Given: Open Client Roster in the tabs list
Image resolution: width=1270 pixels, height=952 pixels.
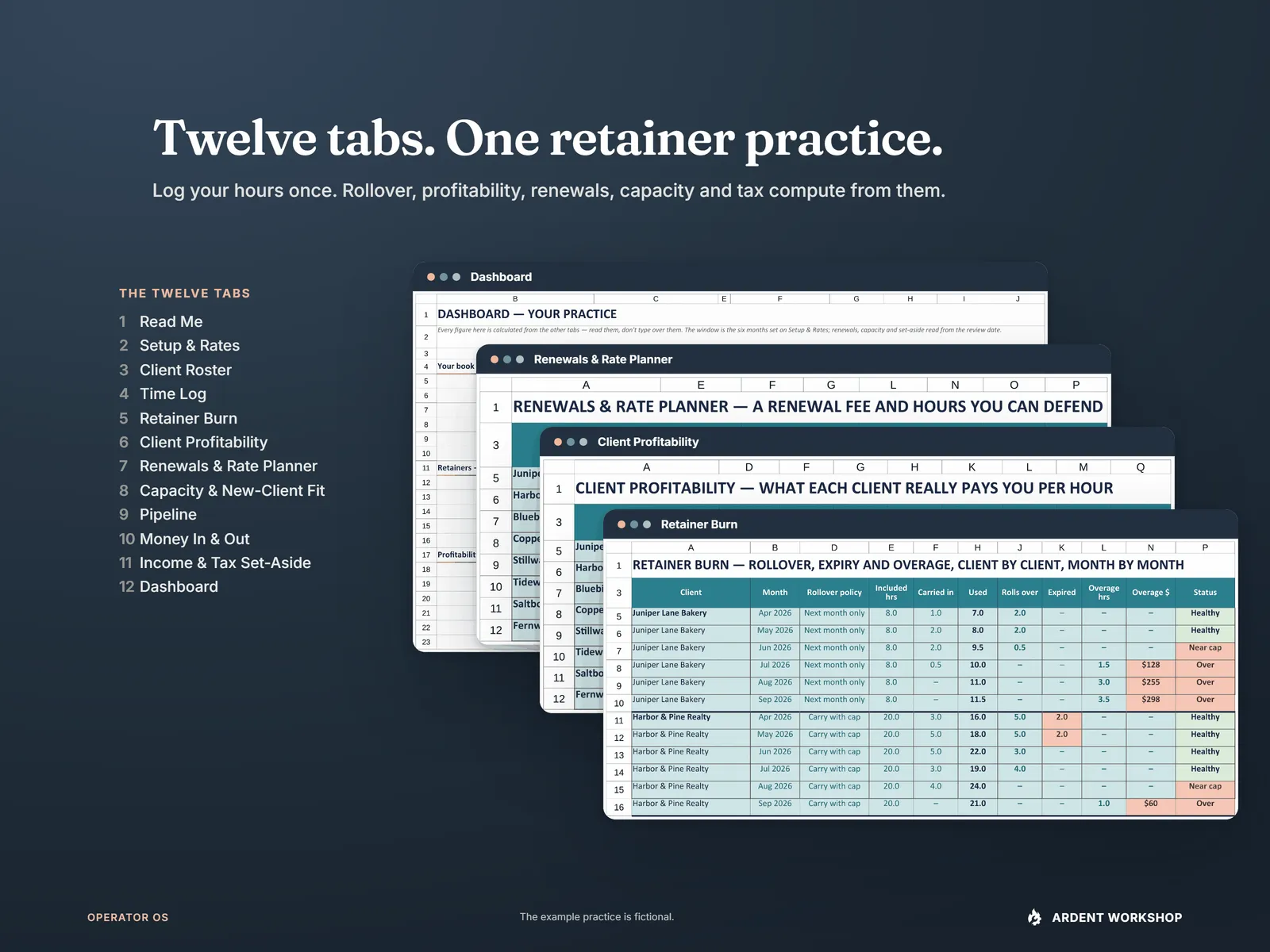Looking at the screenshot, I should [x=185, y=370].
